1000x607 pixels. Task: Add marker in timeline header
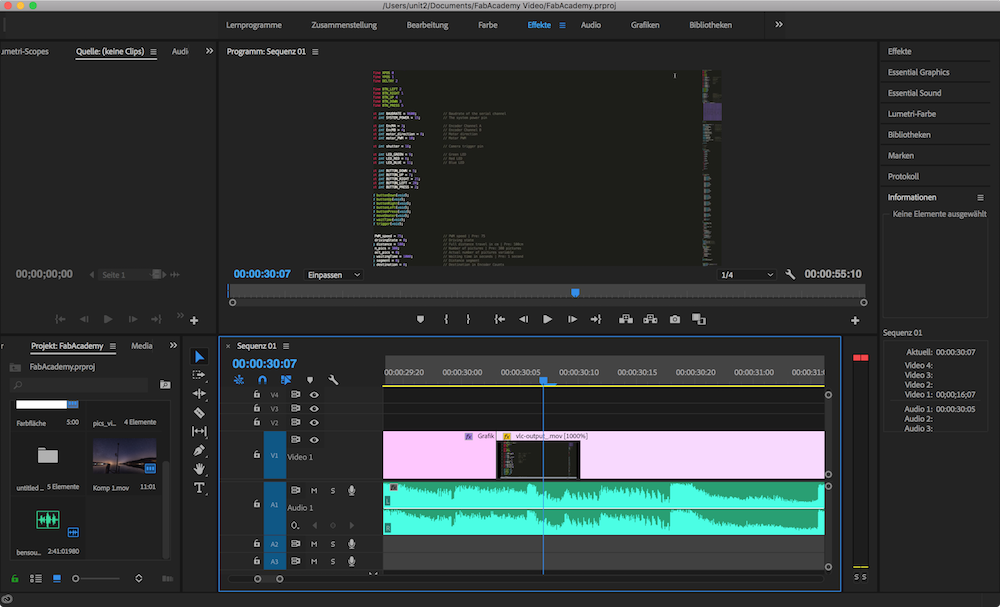click(310, 380)
